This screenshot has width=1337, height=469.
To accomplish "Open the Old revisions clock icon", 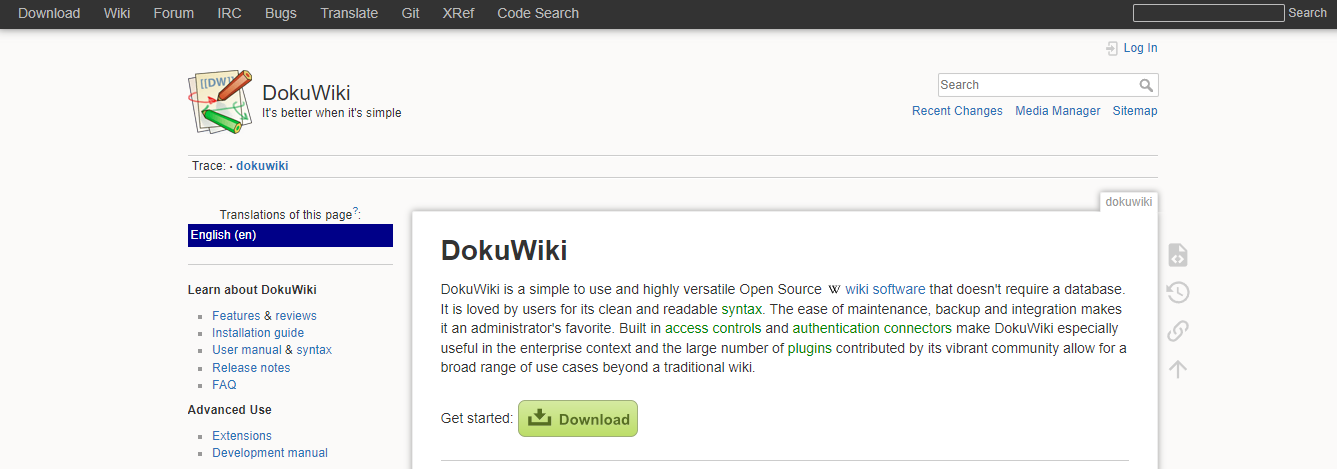I will pyautogui.click(x=1178, y=292).
